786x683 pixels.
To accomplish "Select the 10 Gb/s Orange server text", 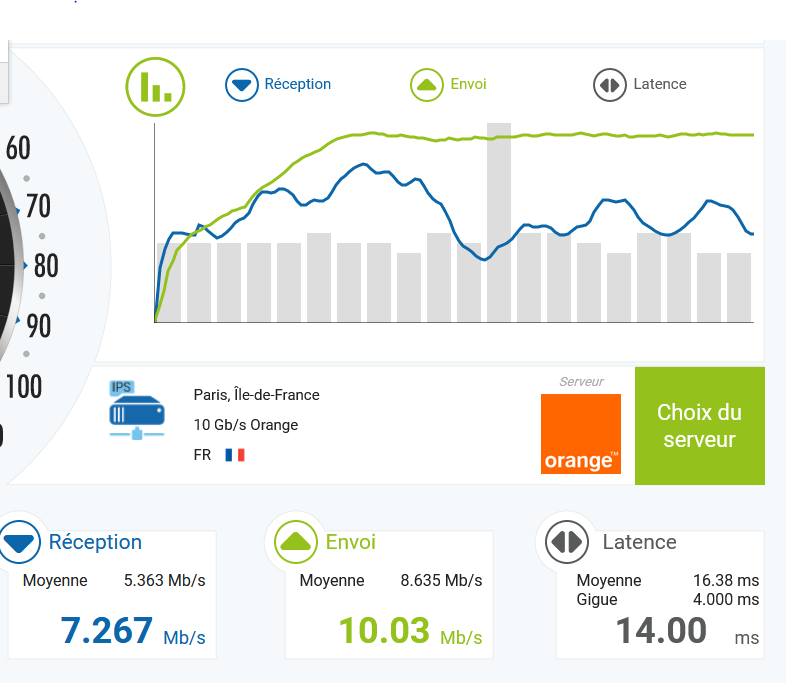I will pos(246,425).
